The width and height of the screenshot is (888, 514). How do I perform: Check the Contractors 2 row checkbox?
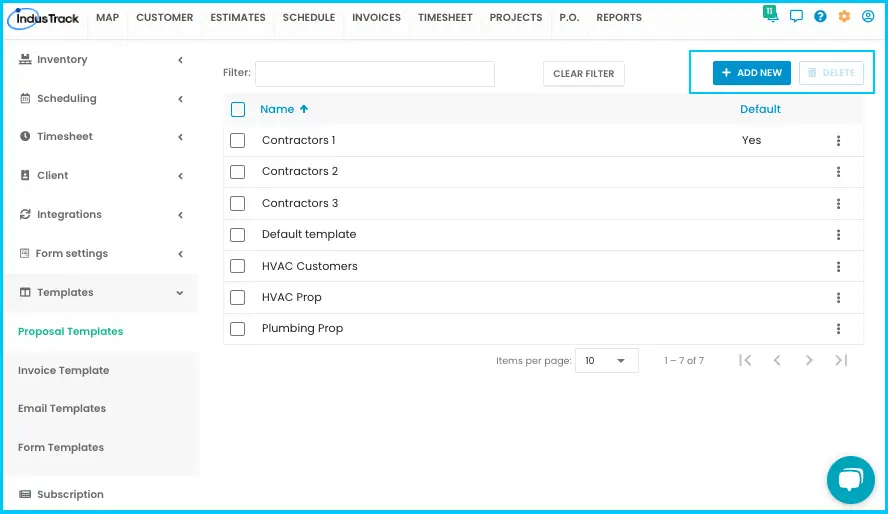tap(237, 172)
